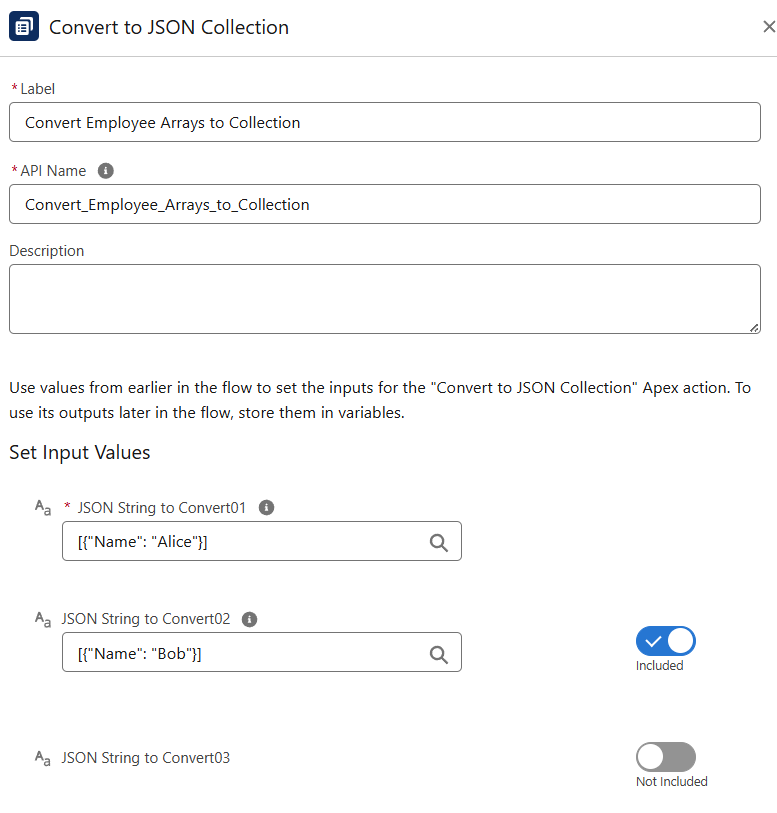
Task: Open info icon for JSON String to Convert02
Action: point(250,619)
